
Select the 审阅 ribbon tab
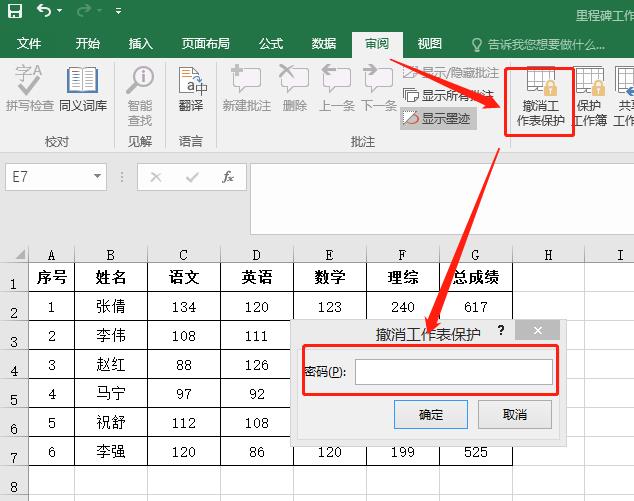[x=377, y=44]
